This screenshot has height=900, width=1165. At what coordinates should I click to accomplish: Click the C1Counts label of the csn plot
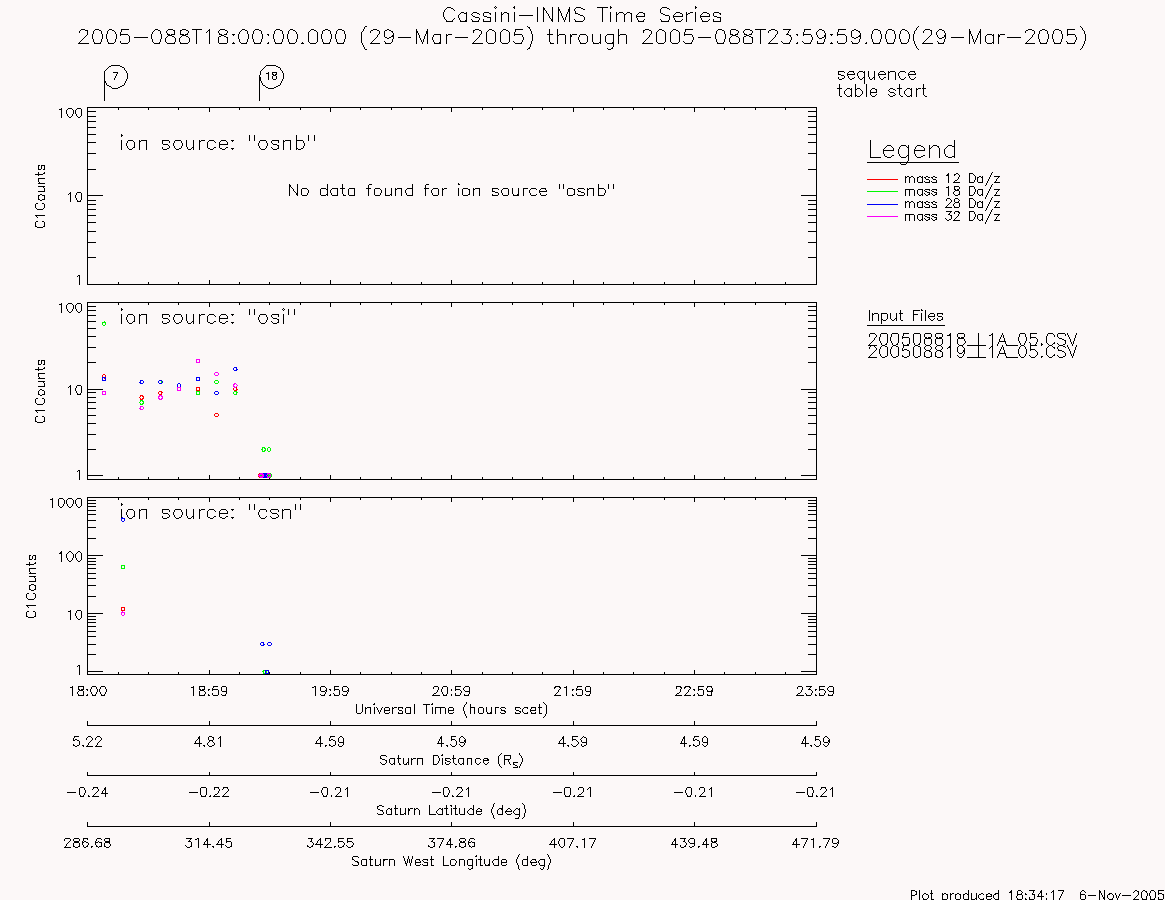pyautogui.click(x=31, y=586)
